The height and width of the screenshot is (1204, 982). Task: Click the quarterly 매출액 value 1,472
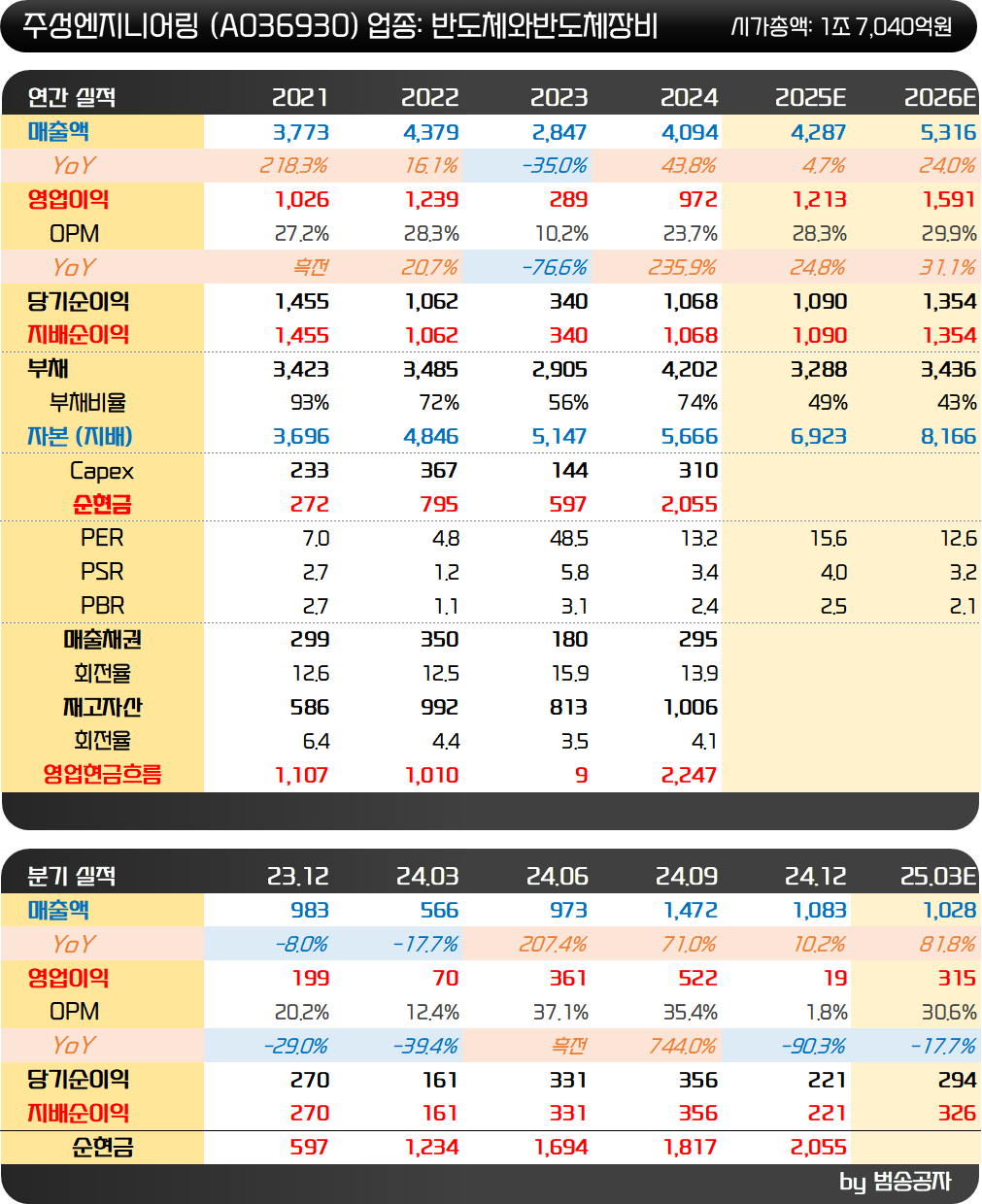pyautogui.click(x=691, y=911)
